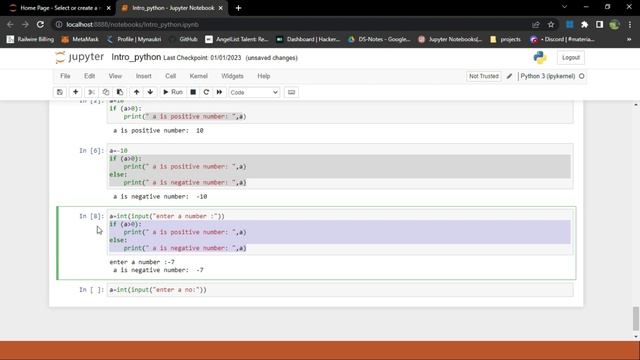This screenshot has height=360, width=640.
Task: Run the selected cell
Action: 173,92
